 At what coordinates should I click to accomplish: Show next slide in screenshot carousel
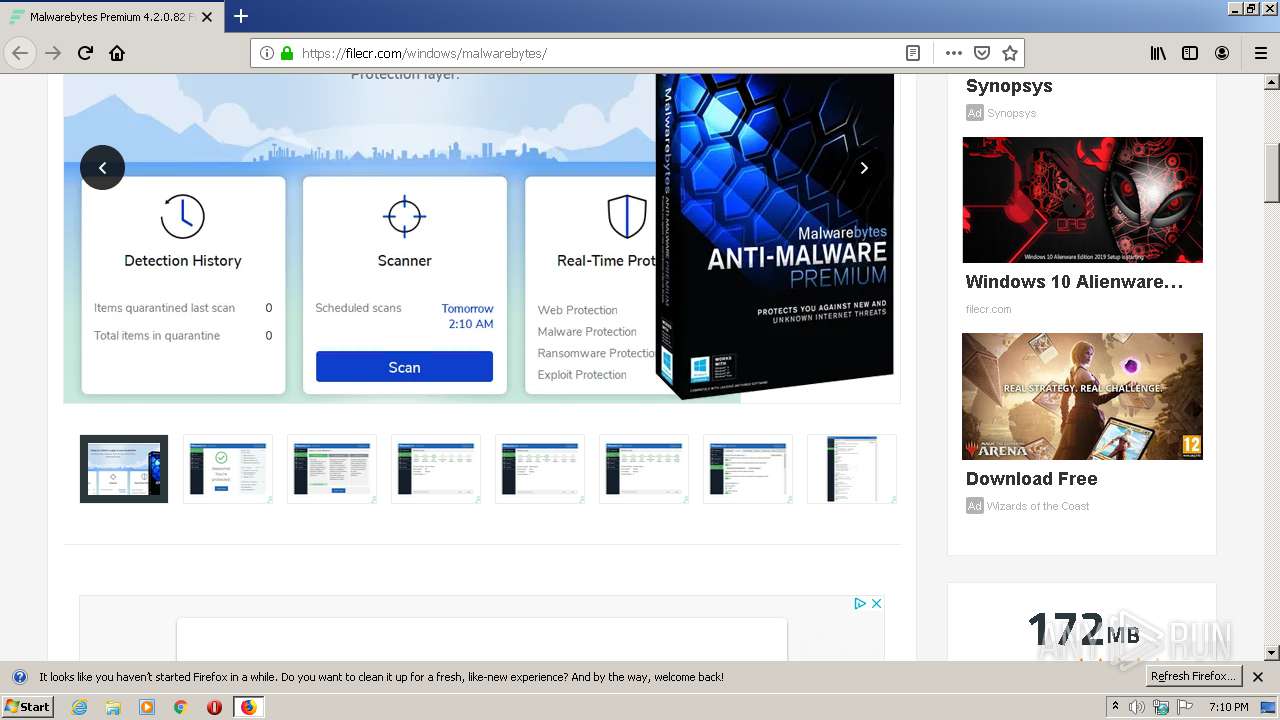(864, 168)
